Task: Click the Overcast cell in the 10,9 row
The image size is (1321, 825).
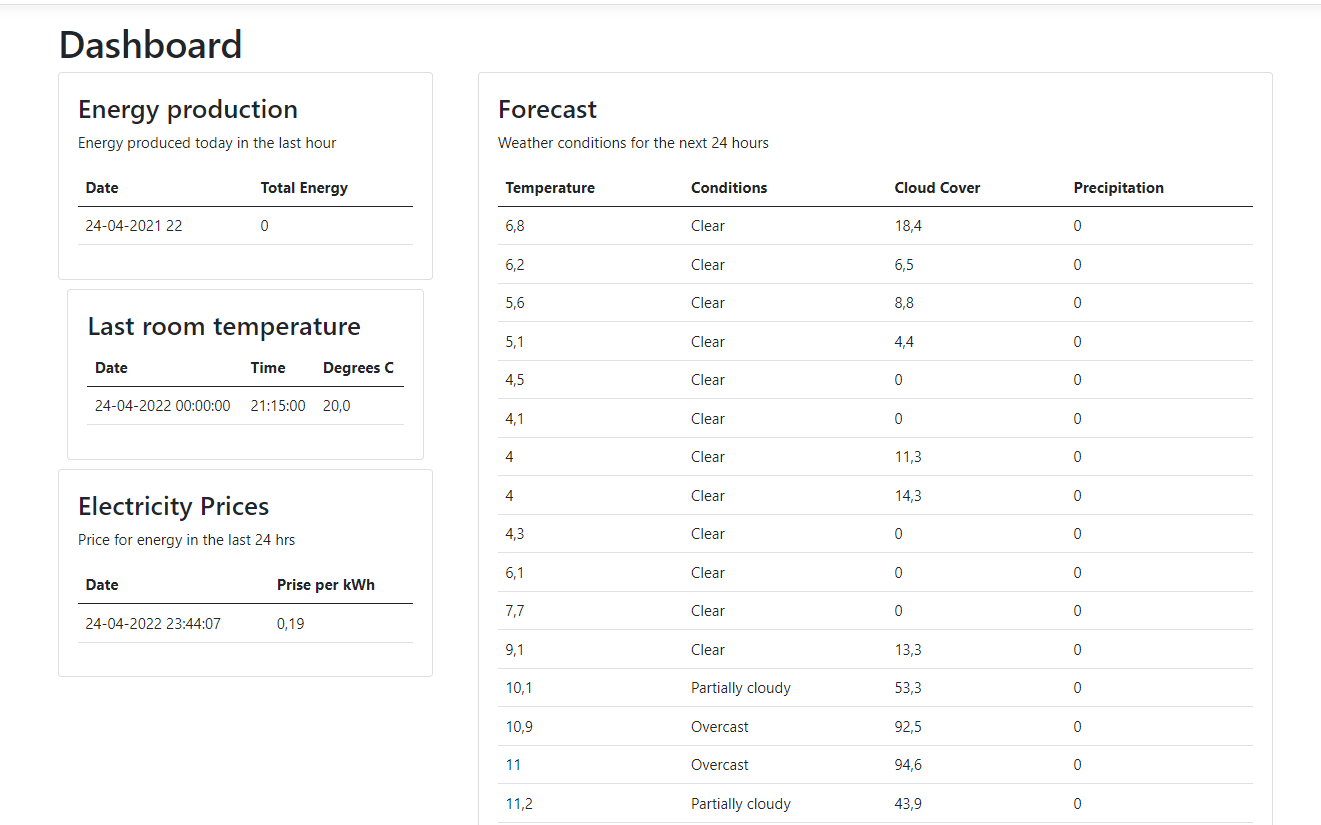Action: (x=720, y=727)
